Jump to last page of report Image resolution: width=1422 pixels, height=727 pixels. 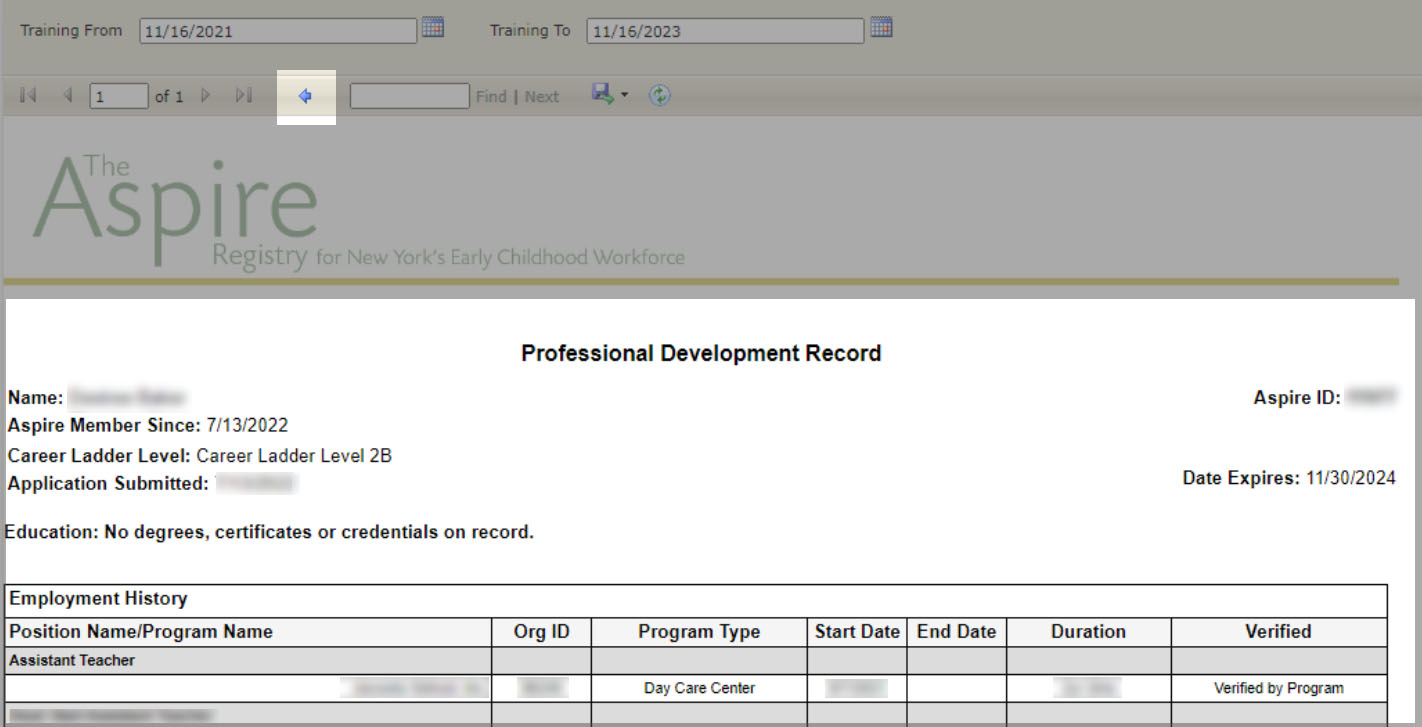243,96
